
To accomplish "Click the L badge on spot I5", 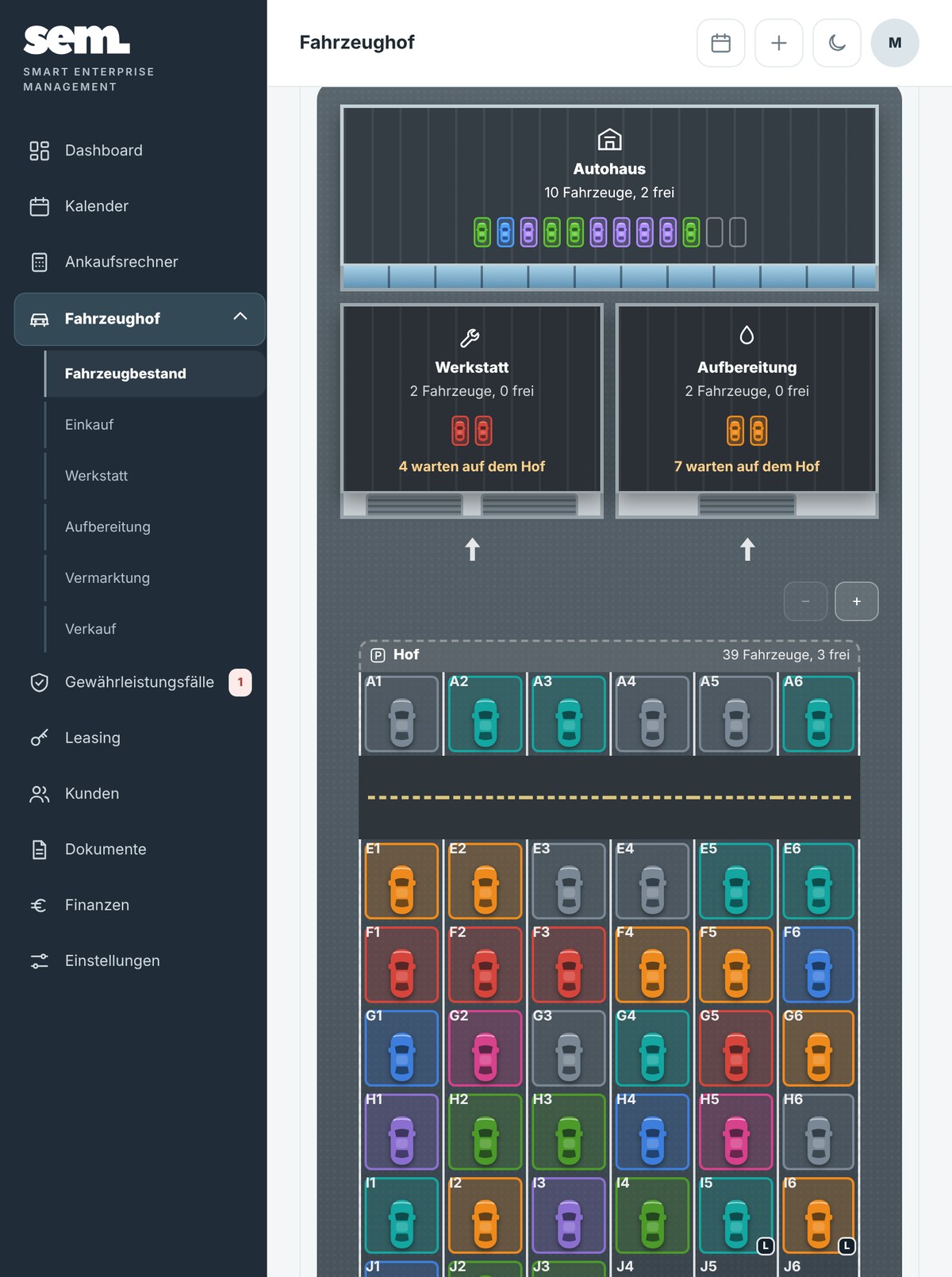I will pos(765,1246).
